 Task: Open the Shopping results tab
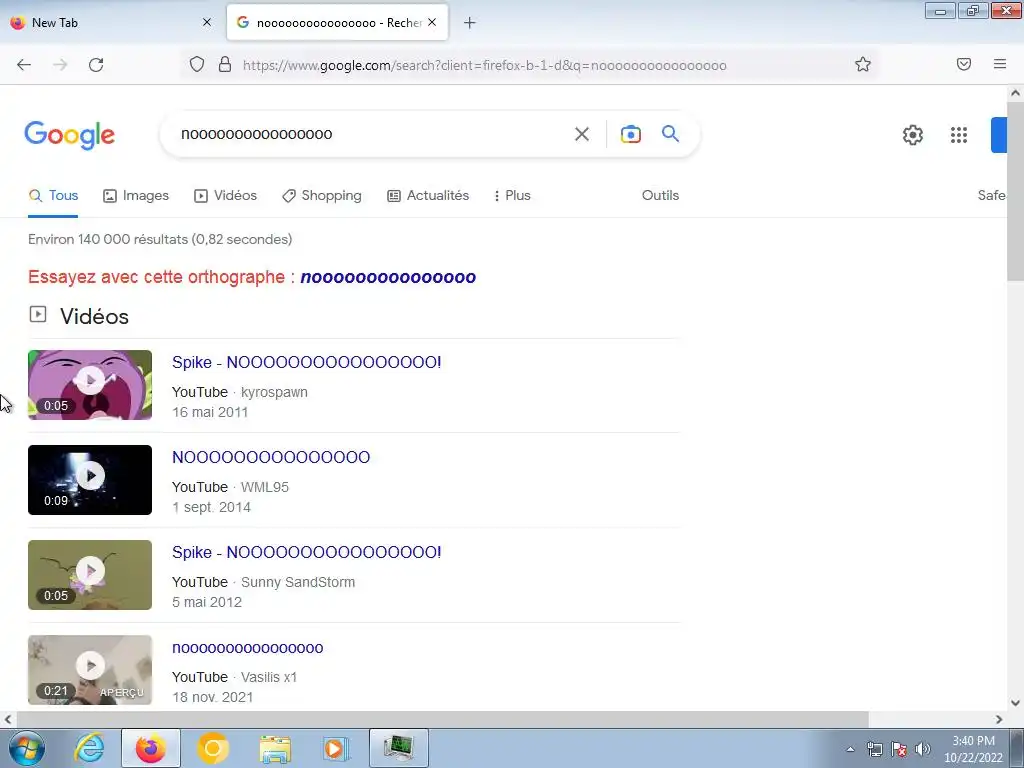[321, 195]
